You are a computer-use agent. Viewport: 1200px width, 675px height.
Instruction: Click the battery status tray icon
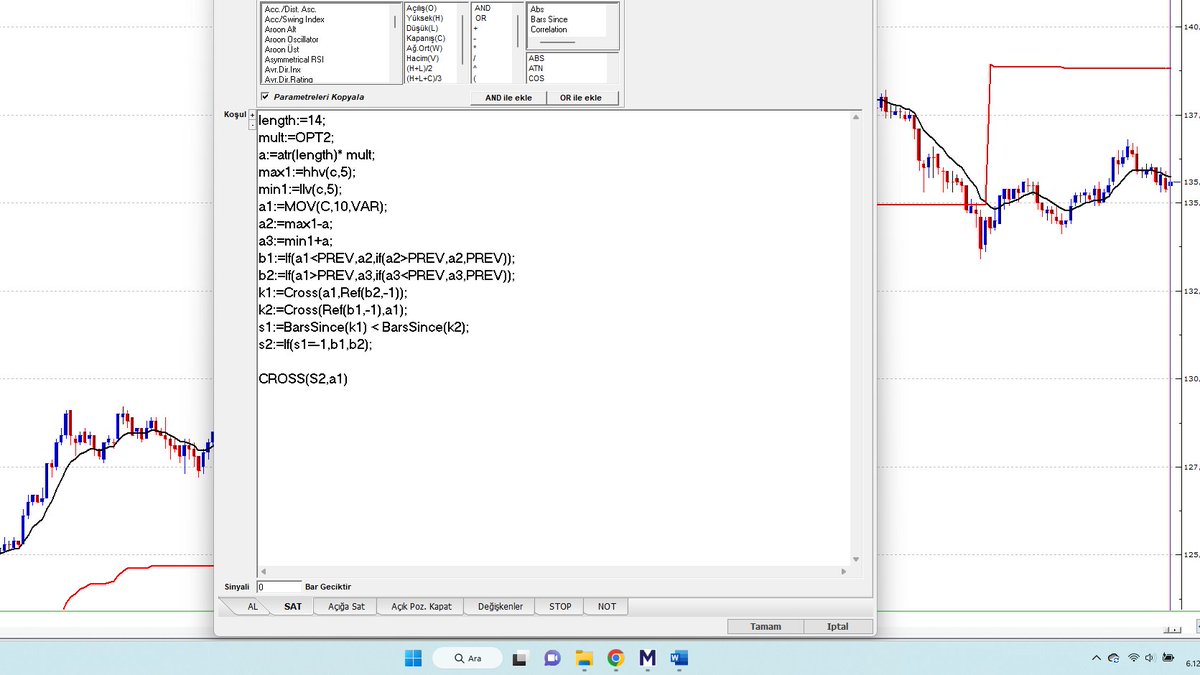(x=1168, y=658)
